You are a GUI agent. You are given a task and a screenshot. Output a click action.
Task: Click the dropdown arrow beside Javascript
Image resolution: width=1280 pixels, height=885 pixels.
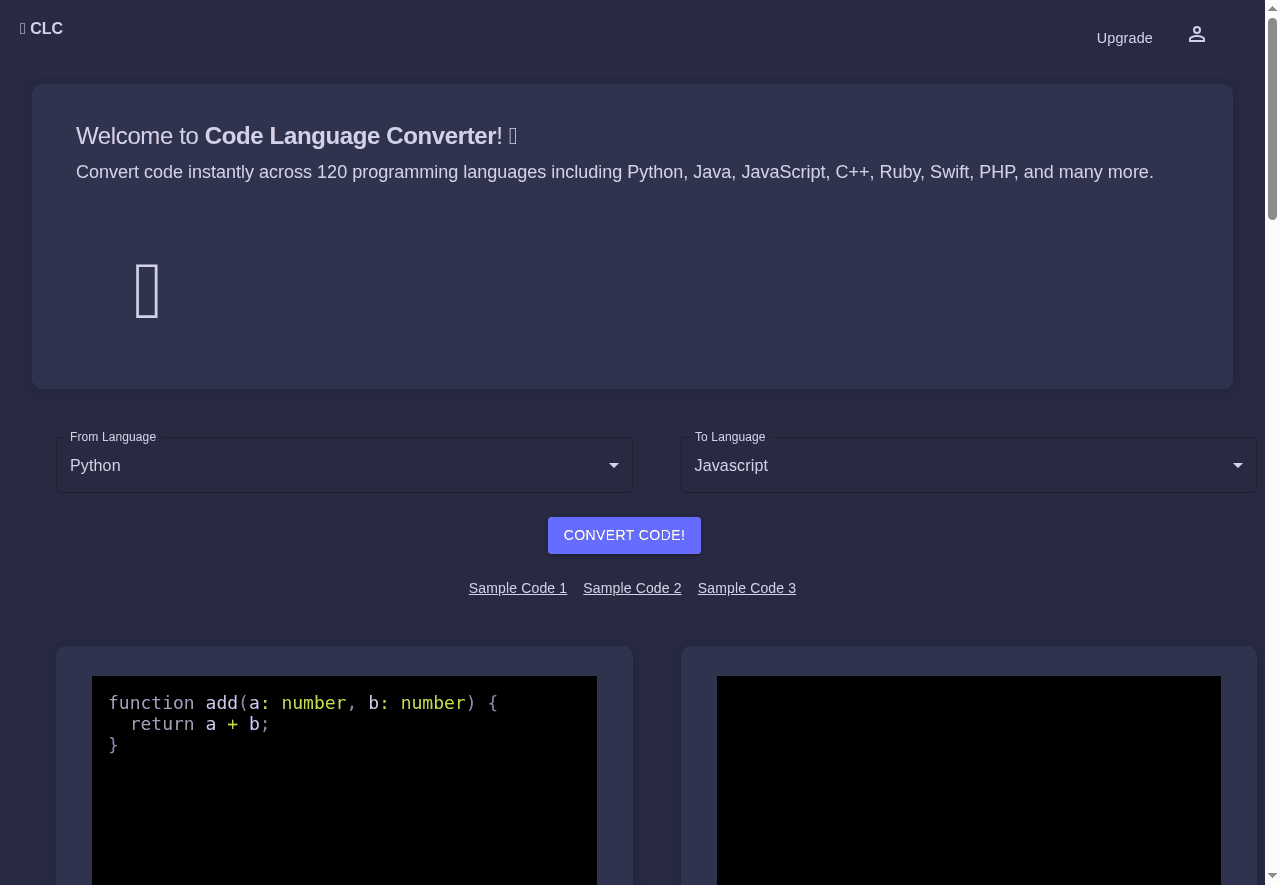1238,465
